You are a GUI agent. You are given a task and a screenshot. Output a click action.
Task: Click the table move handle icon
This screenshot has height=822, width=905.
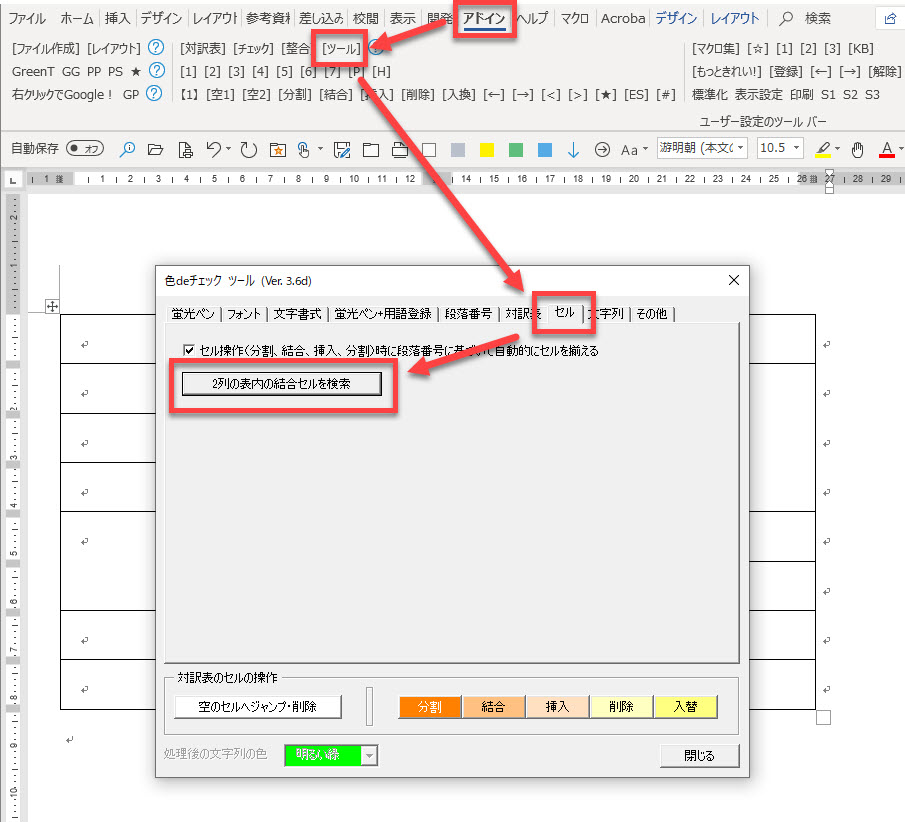pyautogui.click(x=53, y=306)
